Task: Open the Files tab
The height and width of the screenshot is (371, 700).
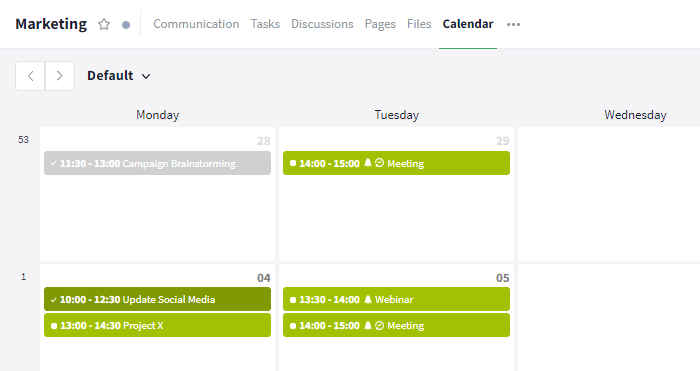Action: point(419,24)
